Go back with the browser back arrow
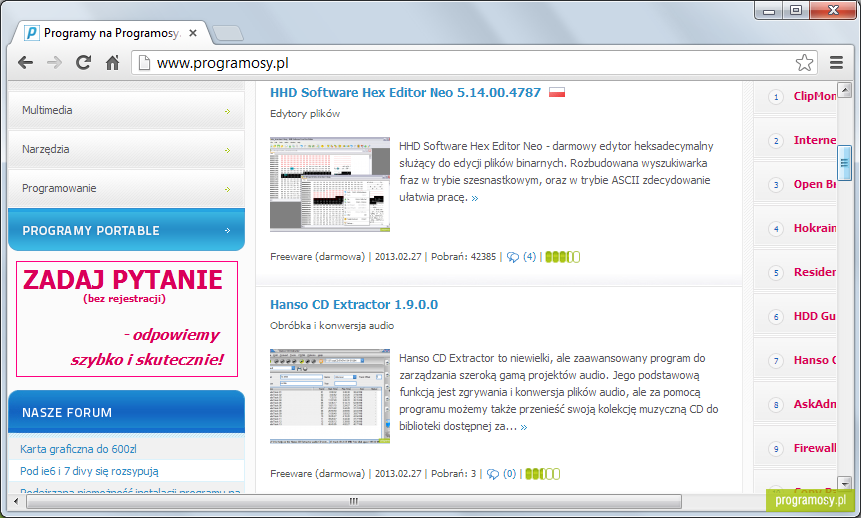The image size is (861, 518). (25, 63)
